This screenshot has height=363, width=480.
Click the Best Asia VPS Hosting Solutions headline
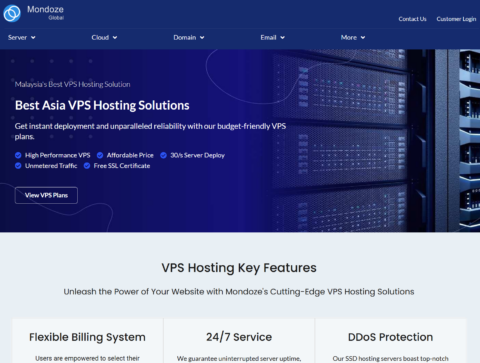click(x=102, y=105)
